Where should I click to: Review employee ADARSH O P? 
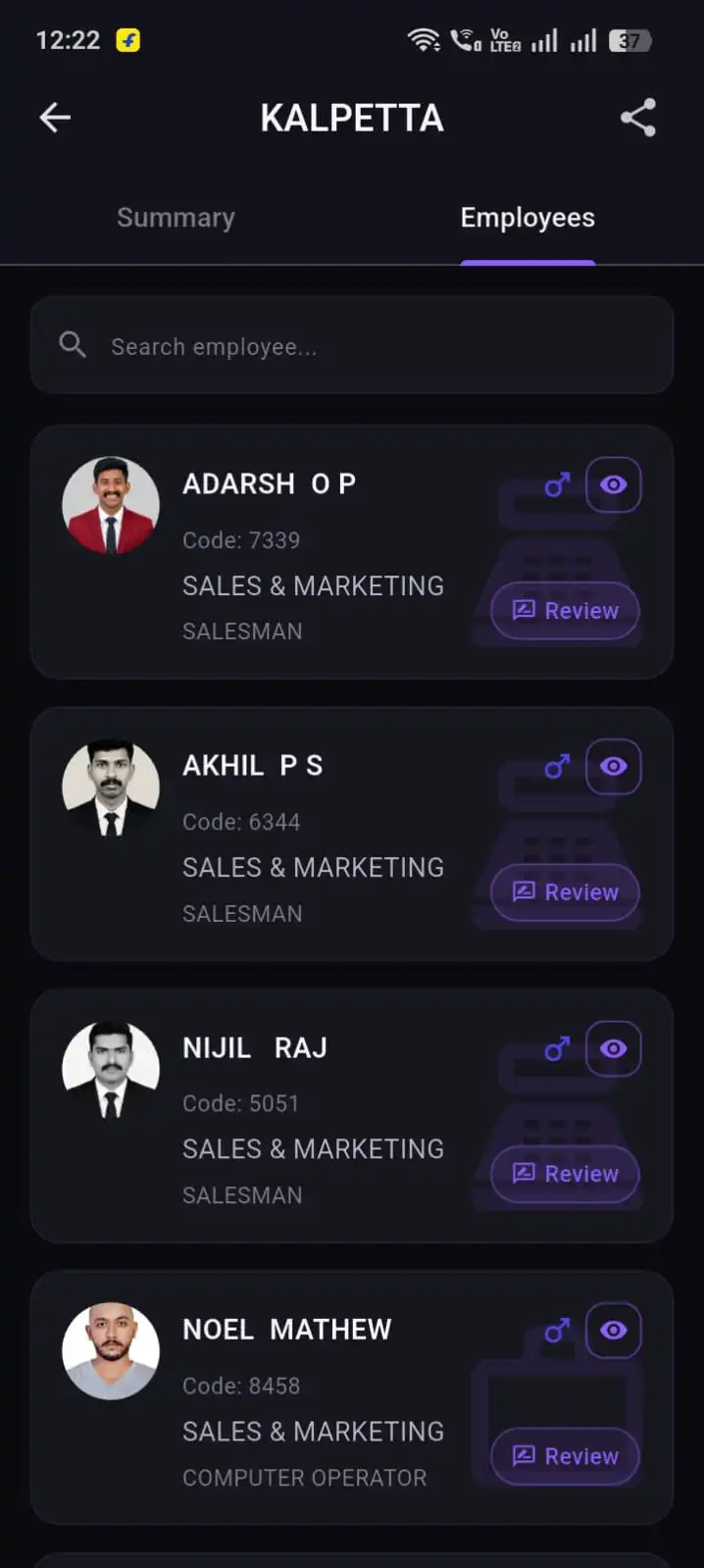tap(566, 610)
